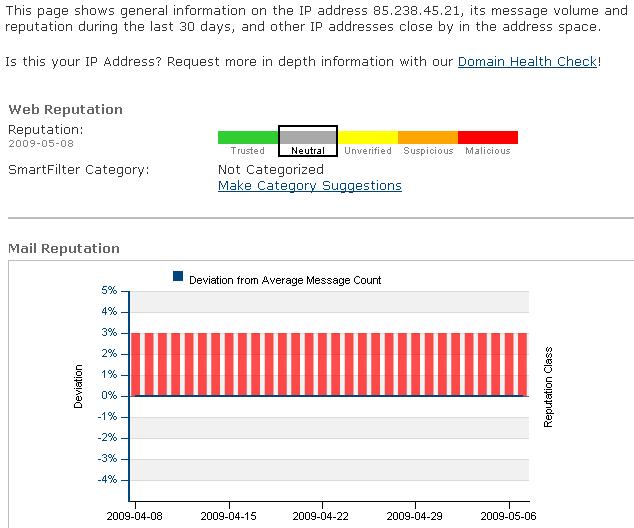The image size is (634, 528).
Task: Open the Domain Health Check link
Action: pos(527,61)
